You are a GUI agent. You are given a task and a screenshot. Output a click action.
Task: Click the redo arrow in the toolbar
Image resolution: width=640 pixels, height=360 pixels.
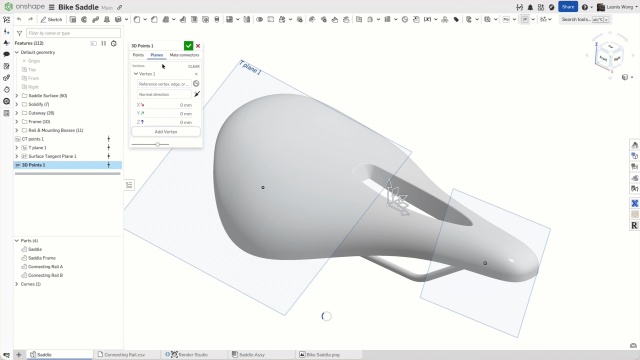(30, 19)
